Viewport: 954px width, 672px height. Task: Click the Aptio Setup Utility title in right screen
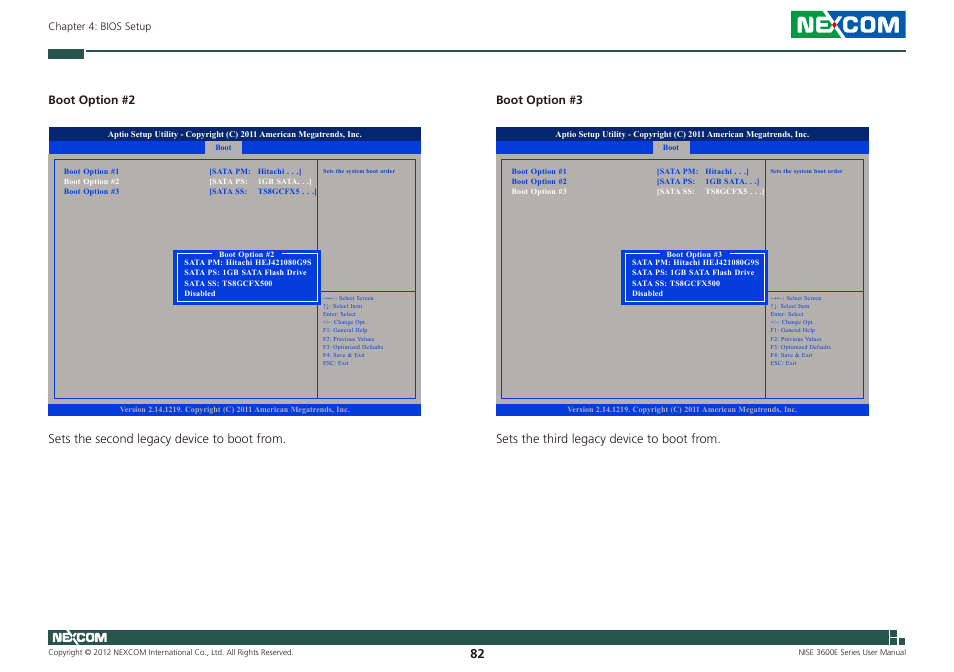(682, 134)
